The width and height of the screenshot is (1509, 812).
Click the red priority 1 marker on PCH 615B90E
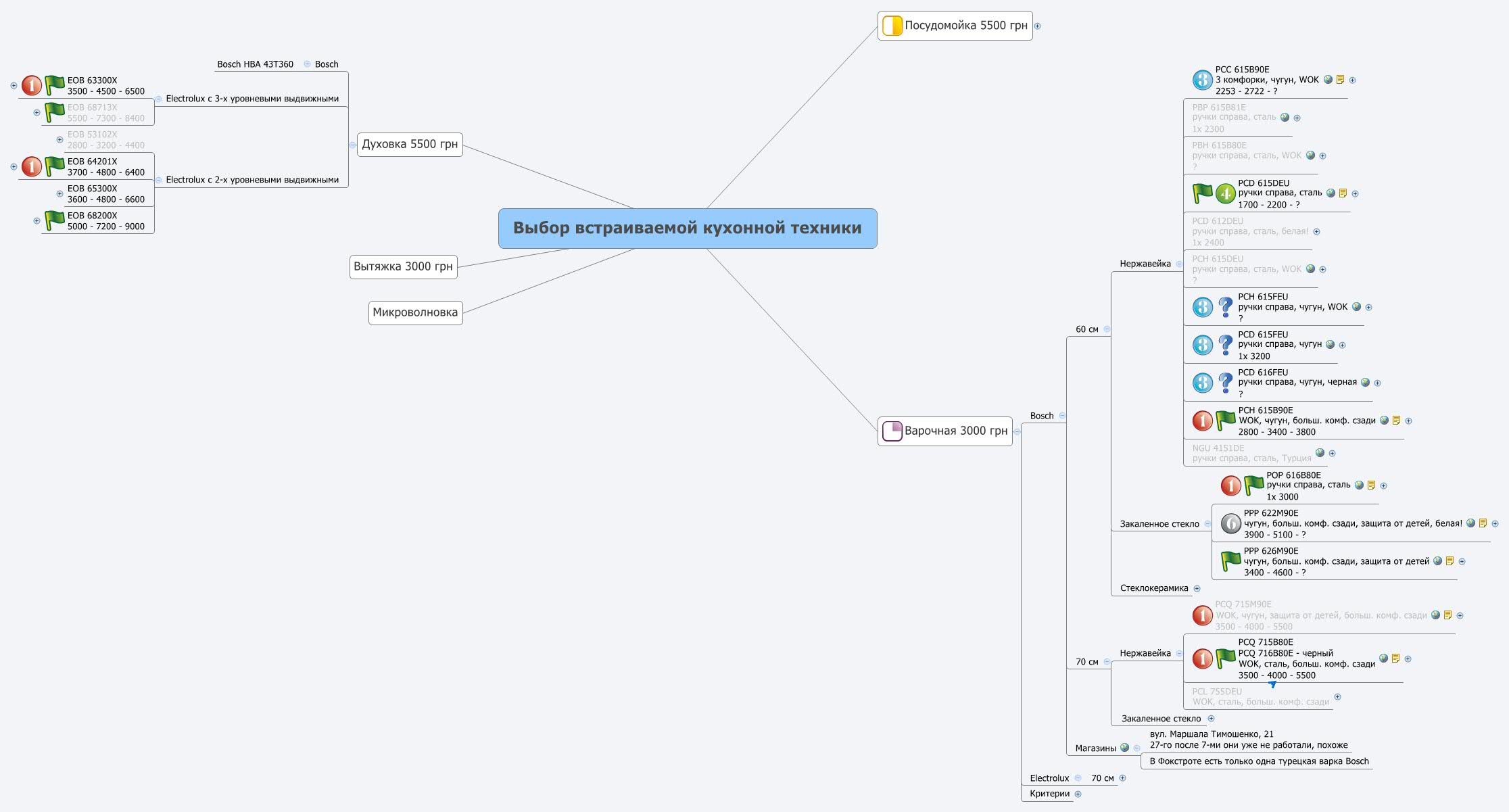(x=1202, y=421)
